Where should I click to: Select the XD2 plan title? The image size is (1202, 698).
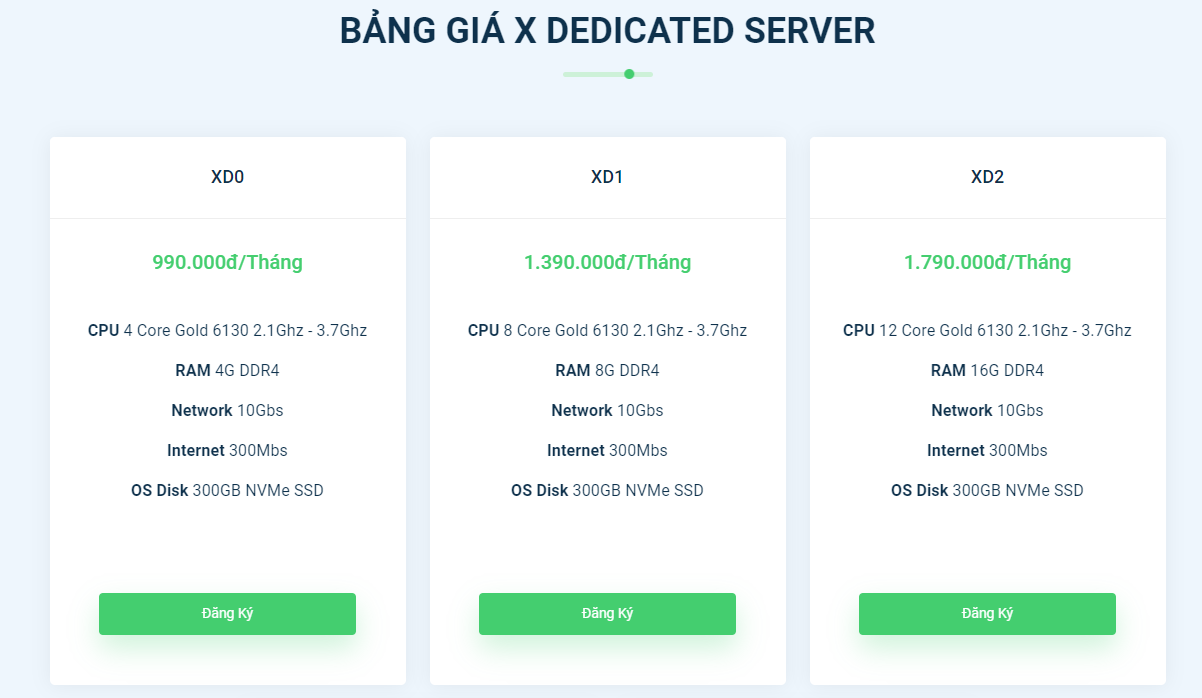[x=987, y=177]
